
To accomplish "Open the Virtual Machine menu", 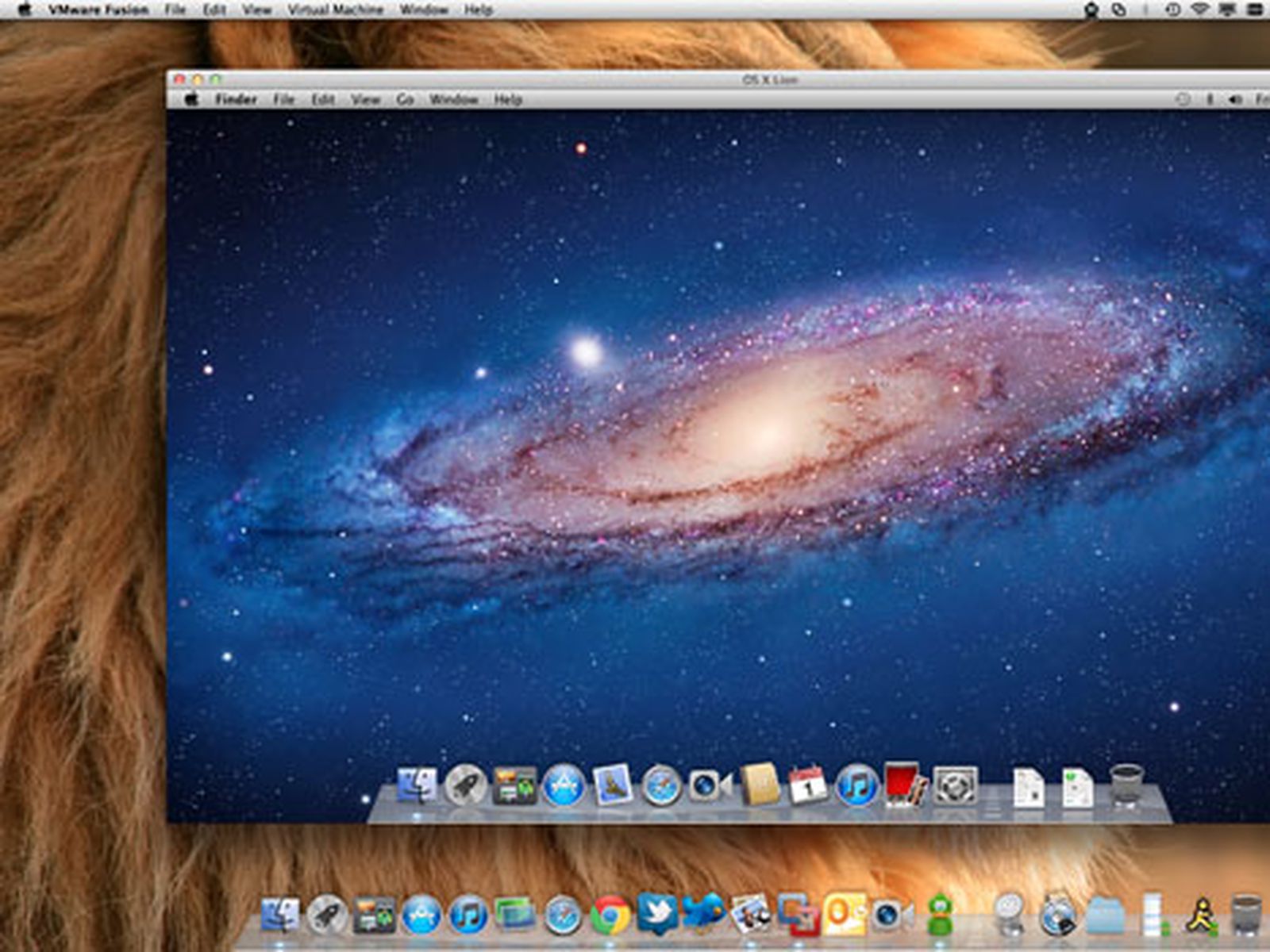I will click(x=335, y=10).
